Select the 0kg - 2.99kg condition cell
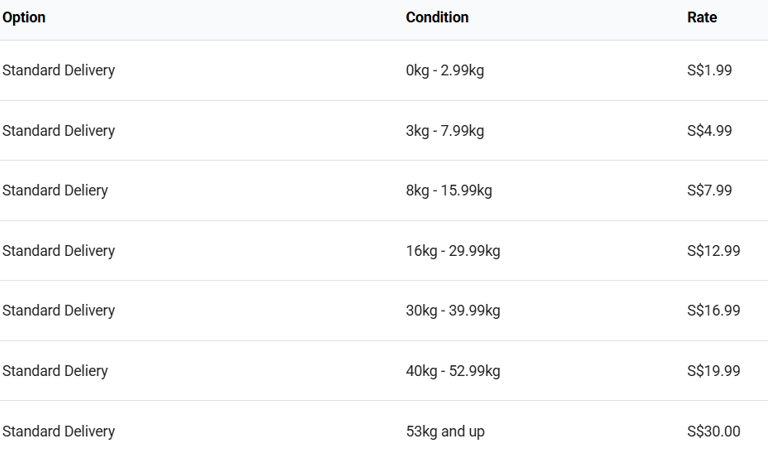768x458 pixels. (445, 71)
